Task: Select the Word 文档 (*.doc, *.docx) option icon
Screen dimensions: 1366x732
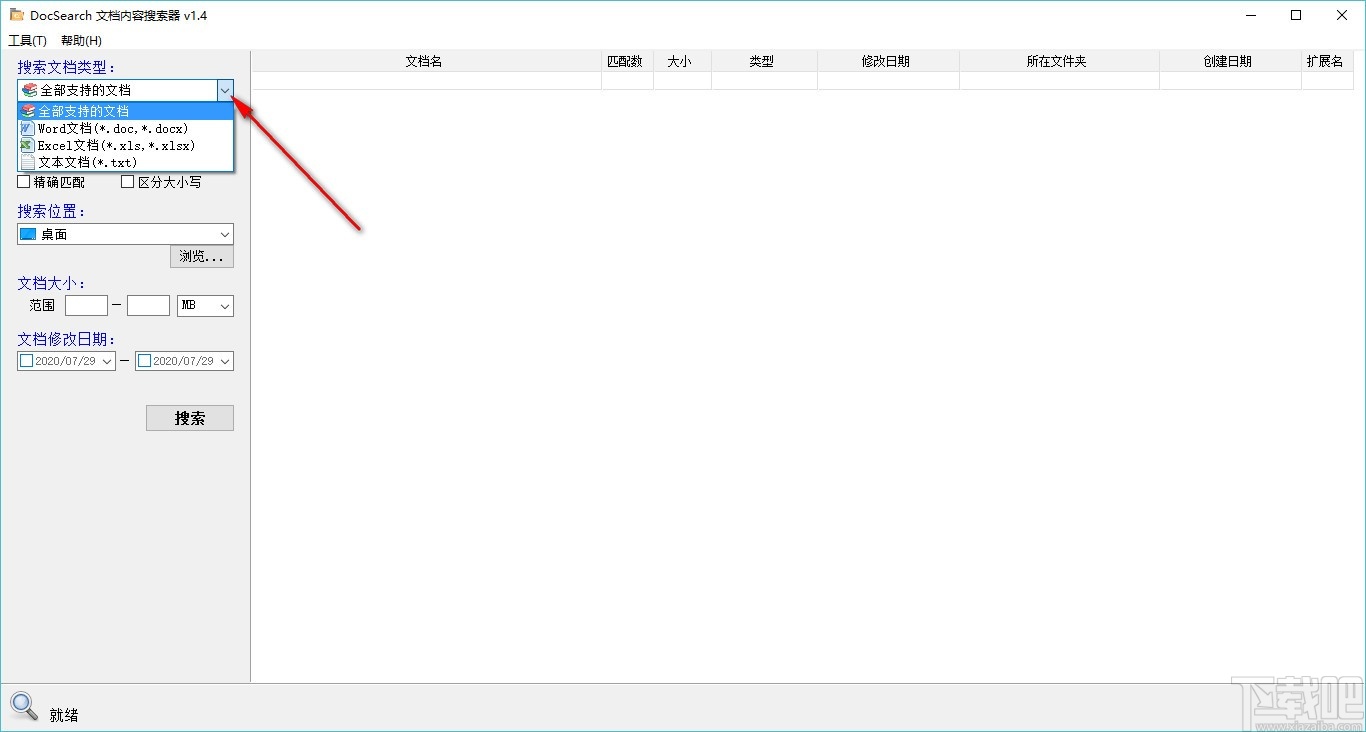Action: click(x=26, y=128)
